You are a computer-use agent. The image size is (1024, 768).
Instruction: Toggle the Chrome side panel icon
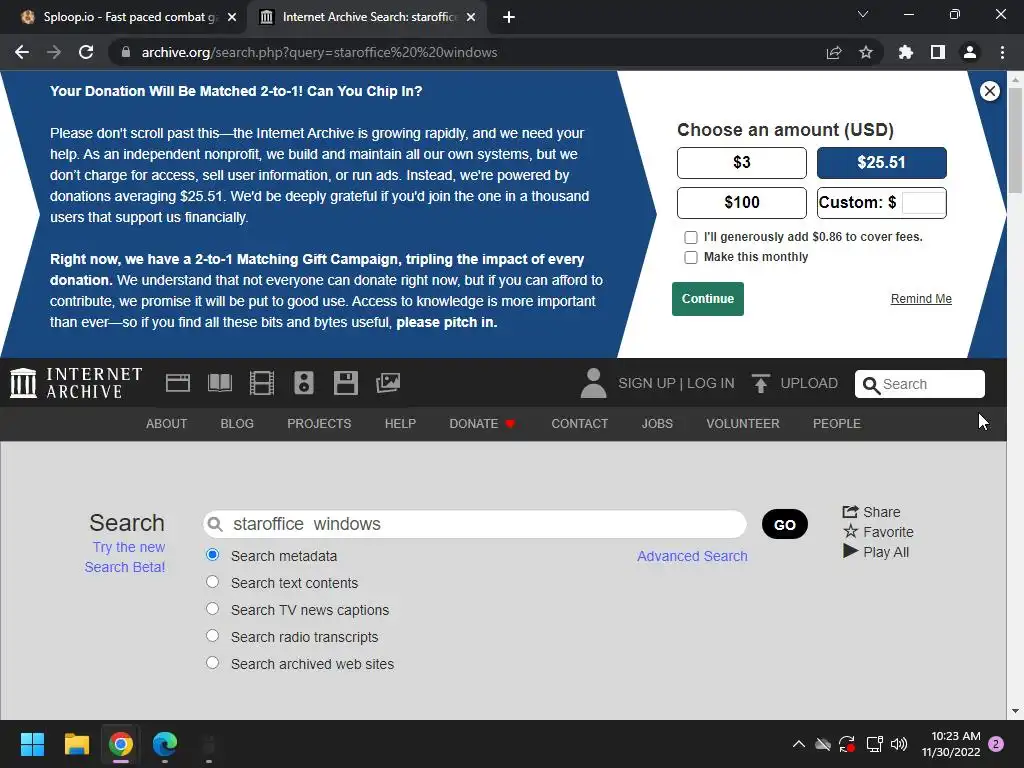(938, 52)
